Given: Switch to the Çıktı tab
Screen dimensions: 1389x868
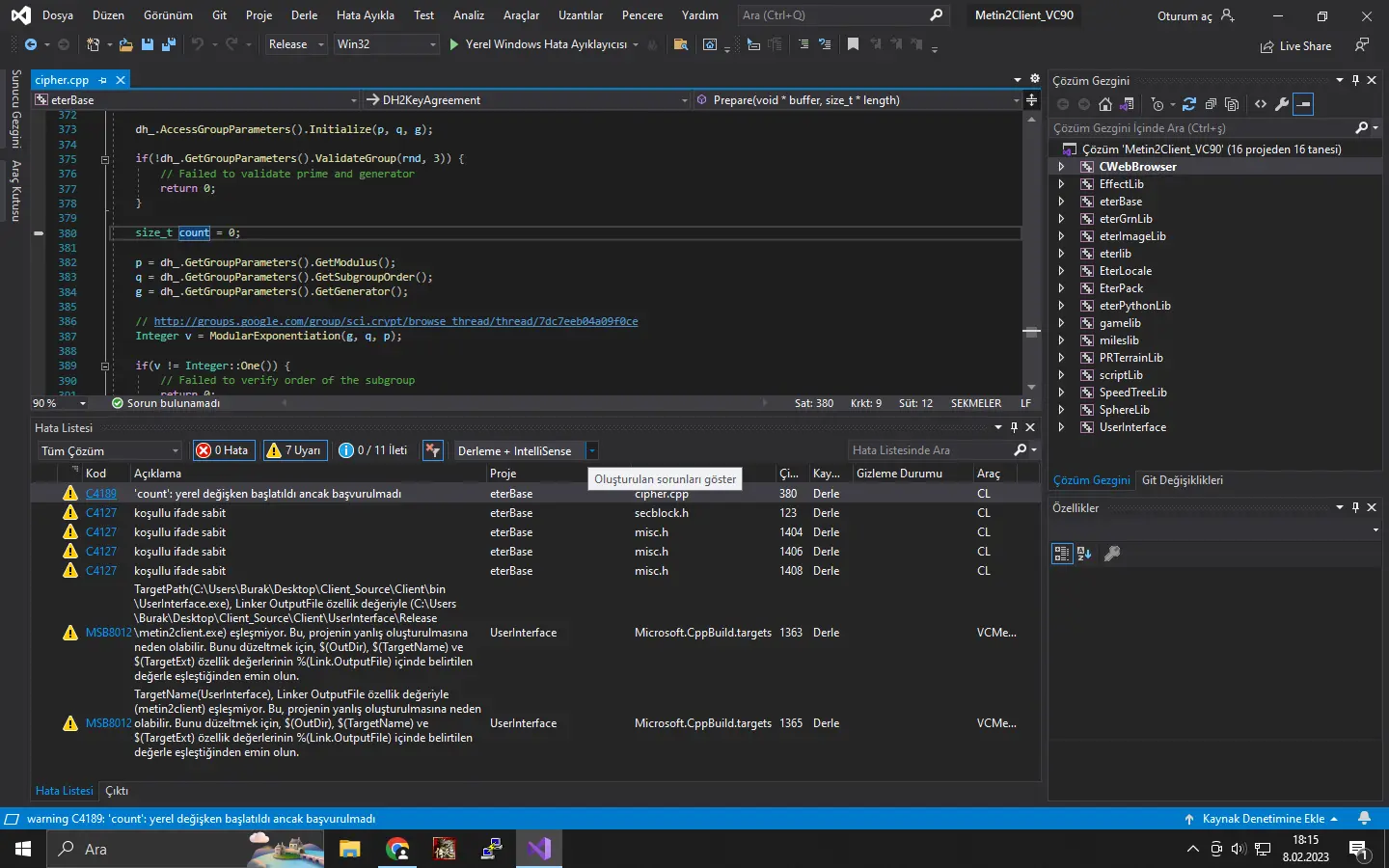Looking at the screenshot, I should [x=117, y=791].
